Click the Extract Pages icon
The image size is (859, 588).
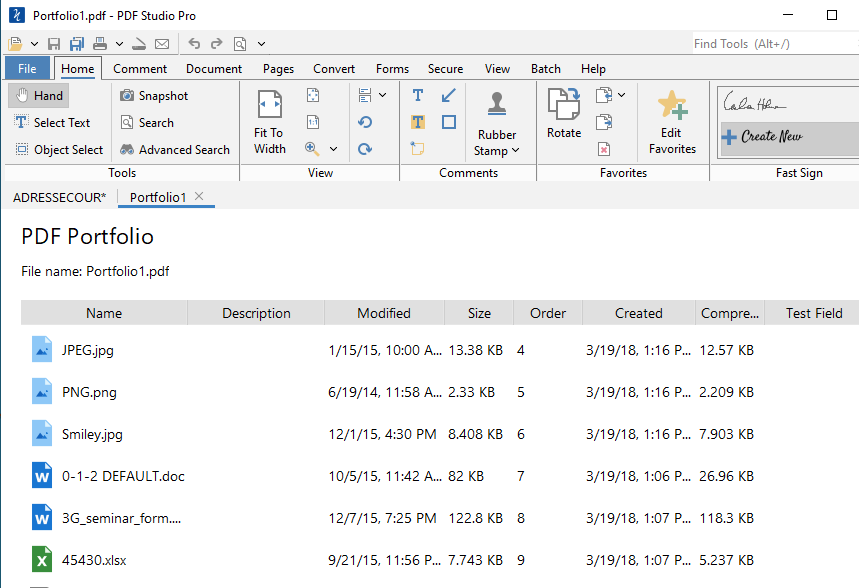604,122
